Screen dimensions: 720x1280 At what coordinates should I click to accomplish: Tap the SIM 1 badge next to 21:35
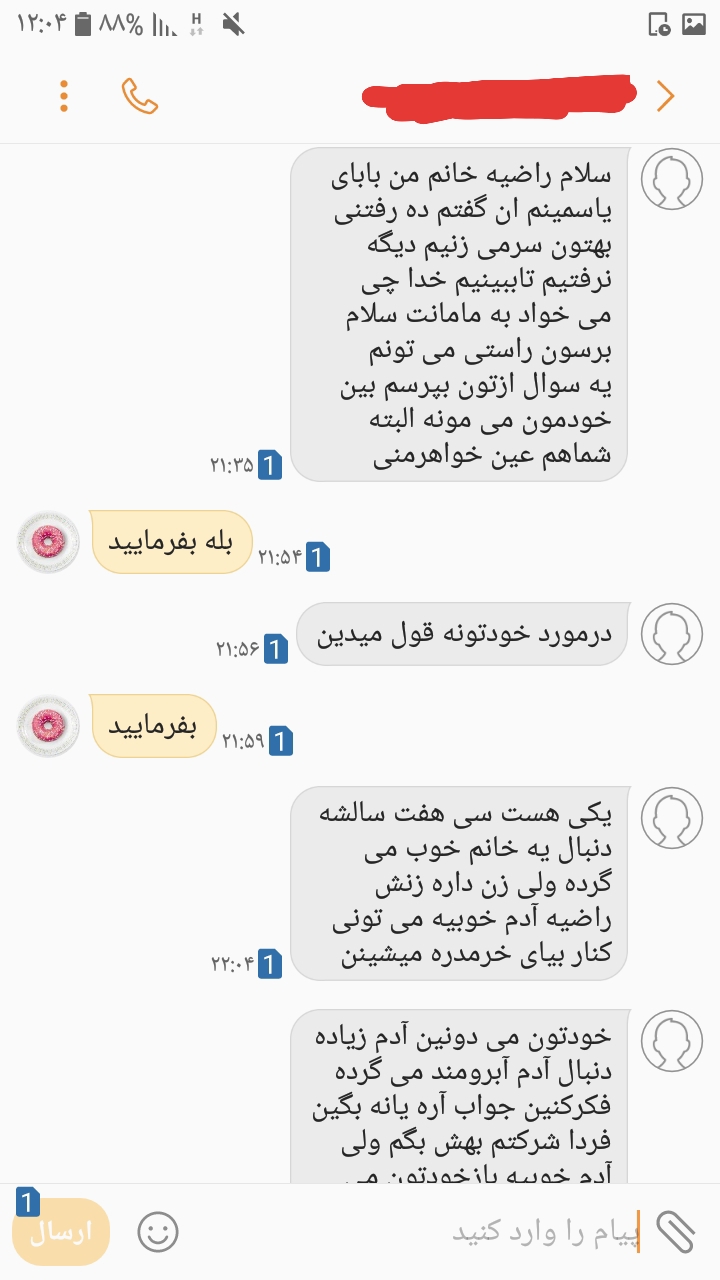coord(270,465)
